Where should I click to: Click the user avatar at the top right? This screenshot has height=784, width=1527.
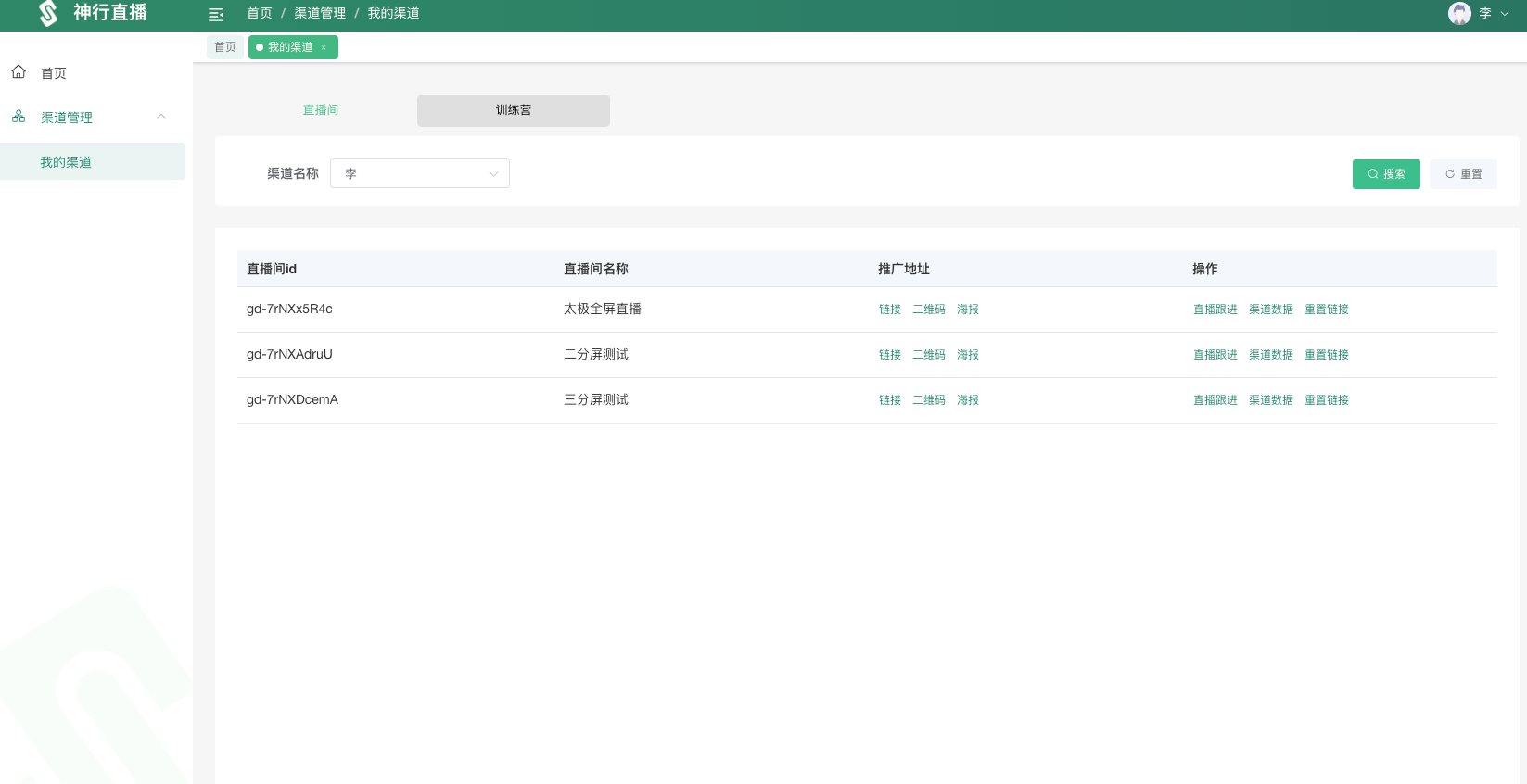click(1459, 13)
